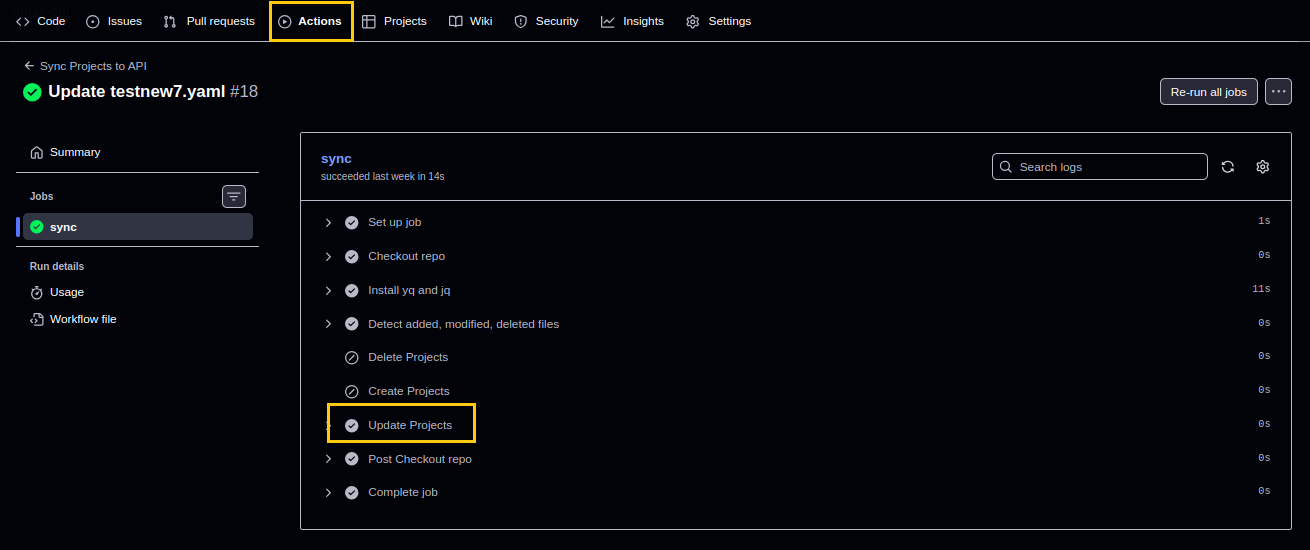The height and width of the screenshot is (550, 1310).
Task: Open the three-dot run options menu
Action: tap(1278, 91)
